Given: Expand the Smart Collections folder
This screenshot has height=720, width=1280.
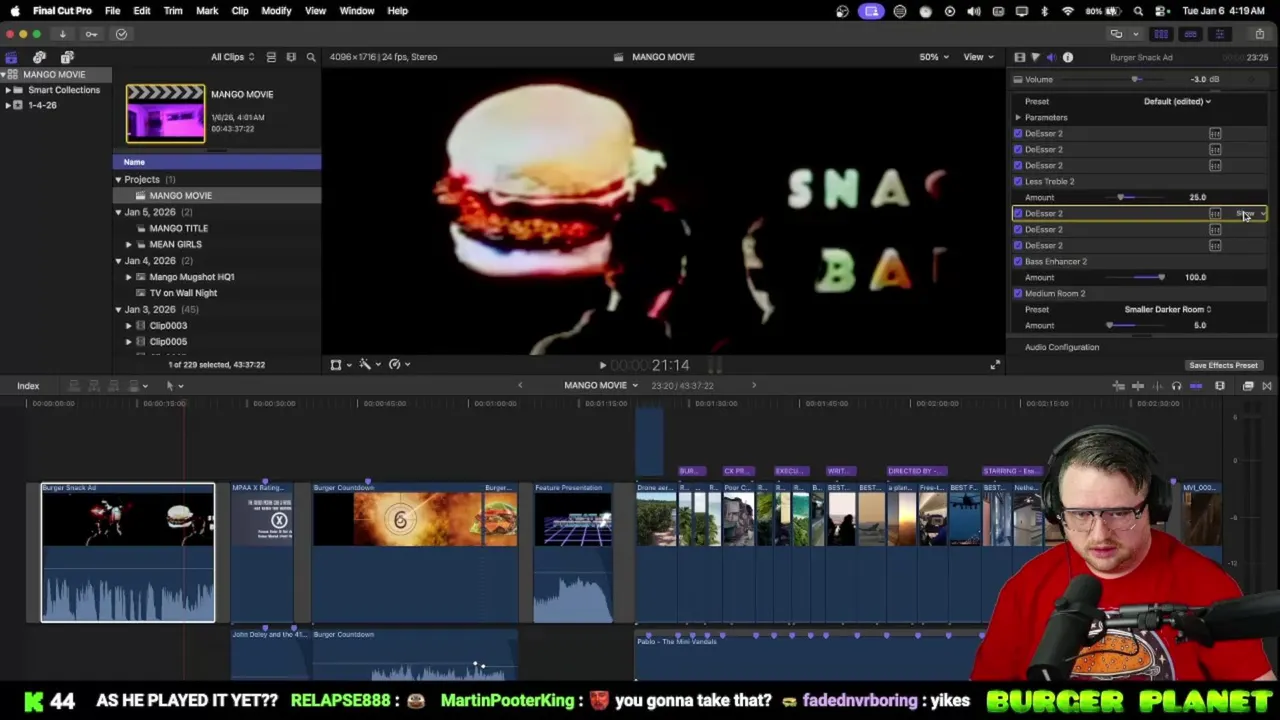Looking at the screenshot, I should click(7, 90).
